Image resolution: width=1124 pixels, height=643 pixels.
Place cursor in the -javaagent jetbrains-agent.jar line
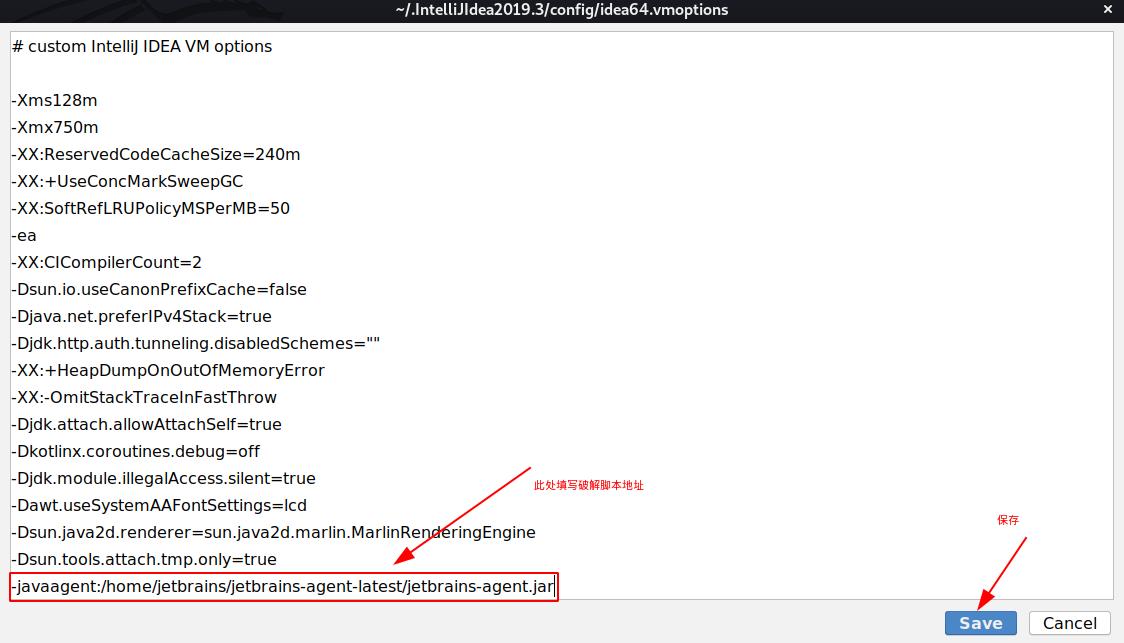pyautogui.click(x=282, y=586)
